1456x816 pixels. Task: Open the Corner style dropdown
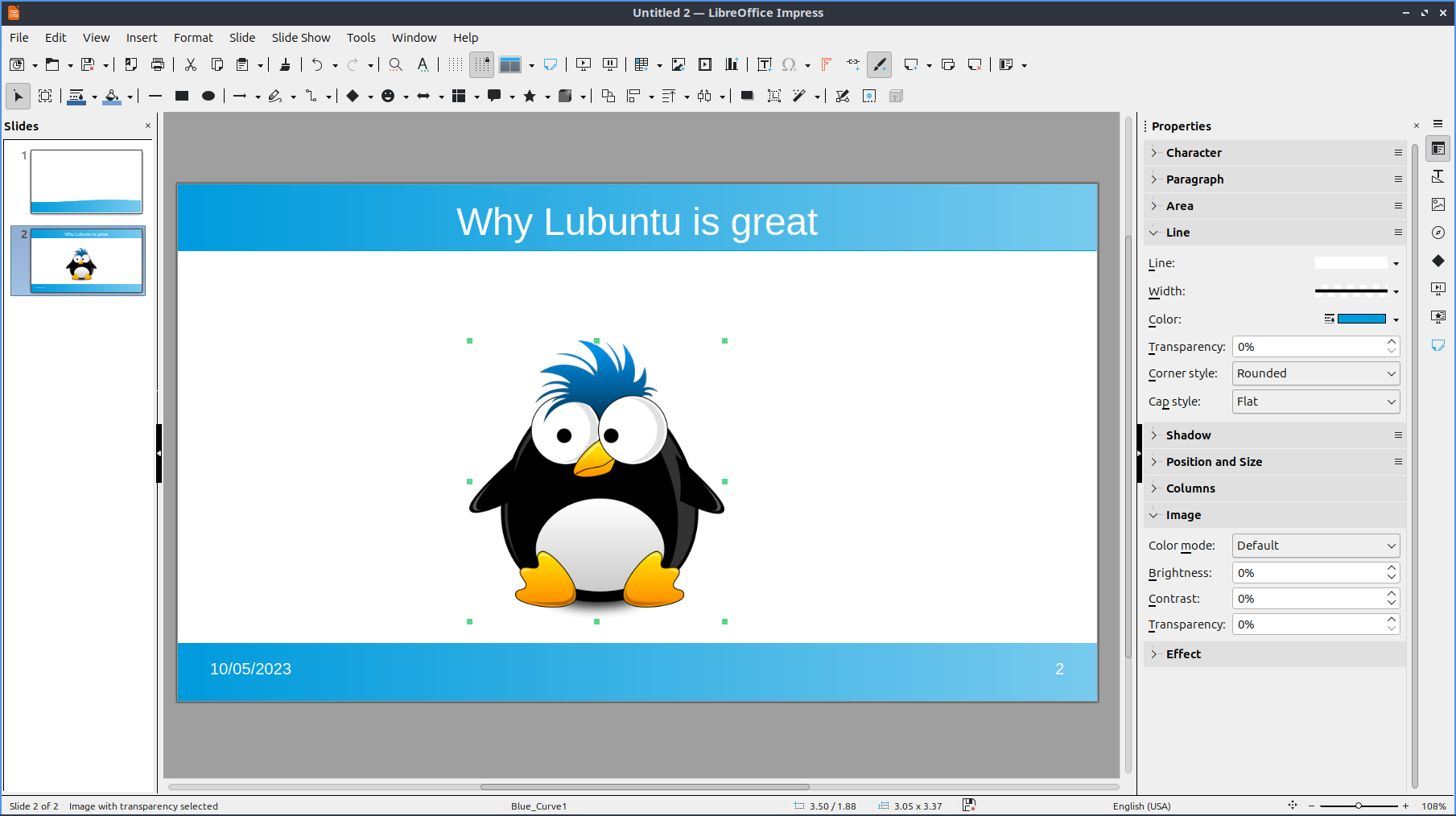[x=1315, y=373]
